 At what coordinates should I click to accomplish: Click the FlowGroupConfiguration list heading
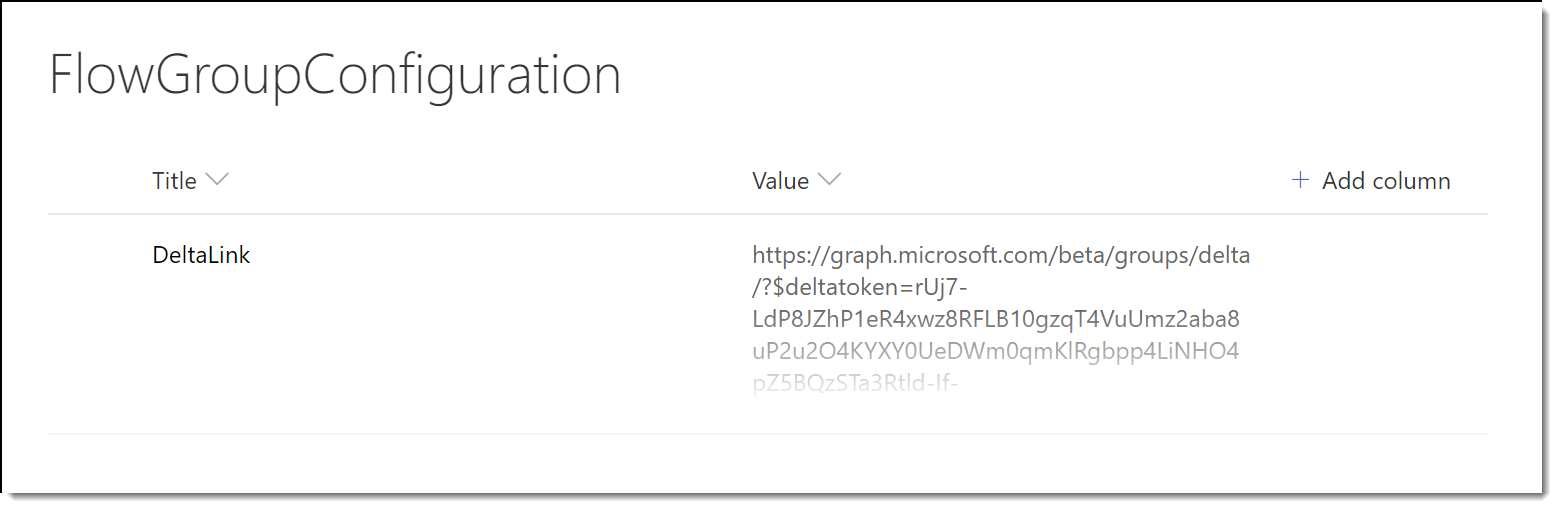pyautogui.click(x=335, y=76)
